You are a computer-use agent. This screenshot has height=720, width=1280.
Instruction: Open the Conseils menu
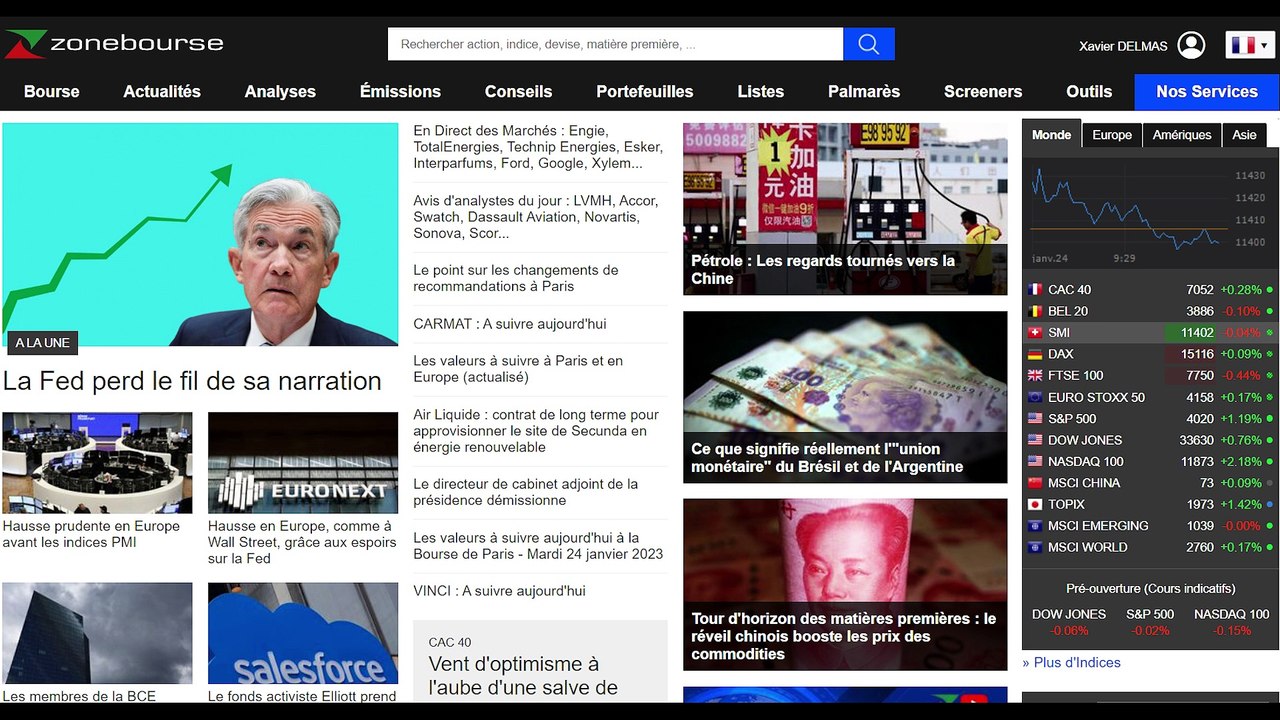(518, 91)
